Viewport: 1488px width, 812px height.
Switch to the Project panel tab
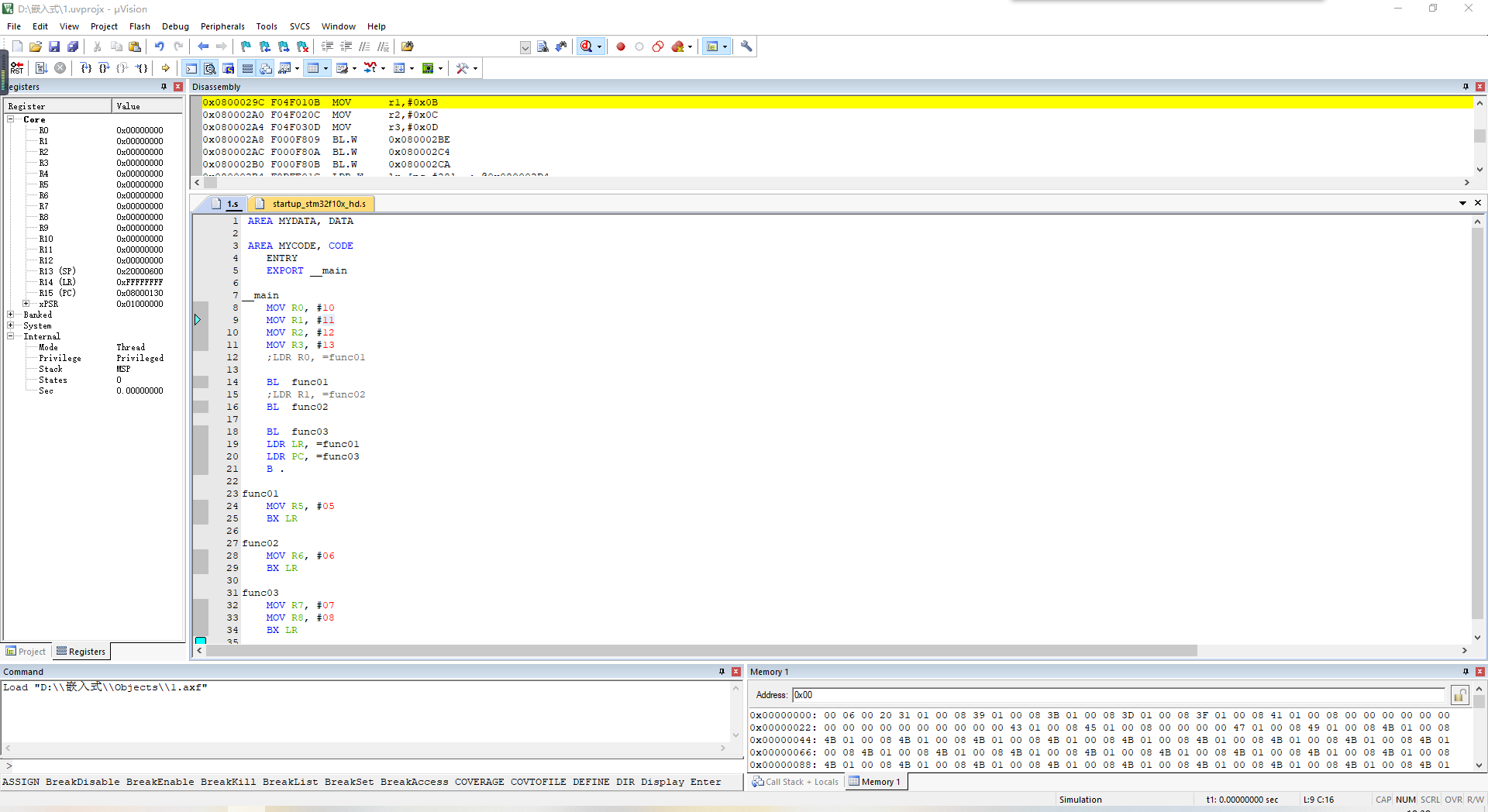point(26,652)
